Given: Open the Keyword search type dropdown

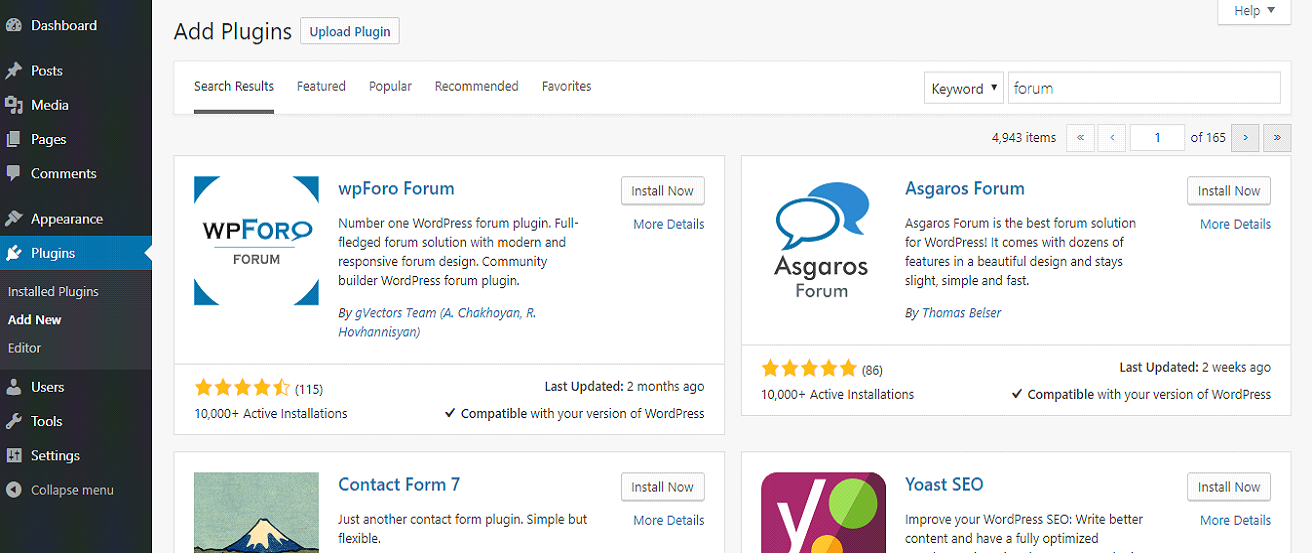Looking at the screenshot, I should tap(963, 88).
